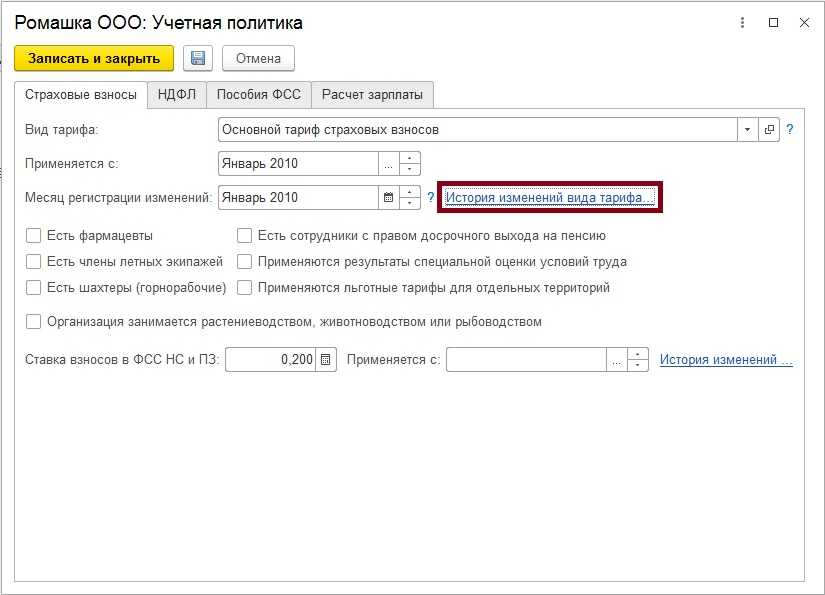Click the Ставка взносов 0,200 field
The image size is (825, 595).
271,360
